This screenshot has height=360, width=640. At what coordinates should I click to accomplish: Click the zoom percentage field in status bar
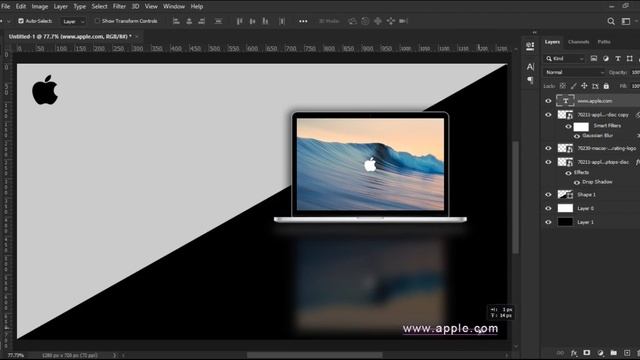[x=16, y=356]
